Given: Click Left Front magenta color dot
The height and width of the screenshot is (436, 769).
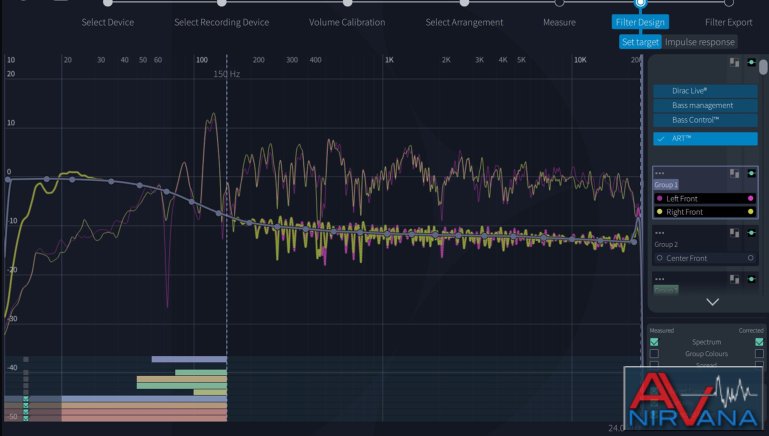Looking at the screenshot, I should pos(750,199).
